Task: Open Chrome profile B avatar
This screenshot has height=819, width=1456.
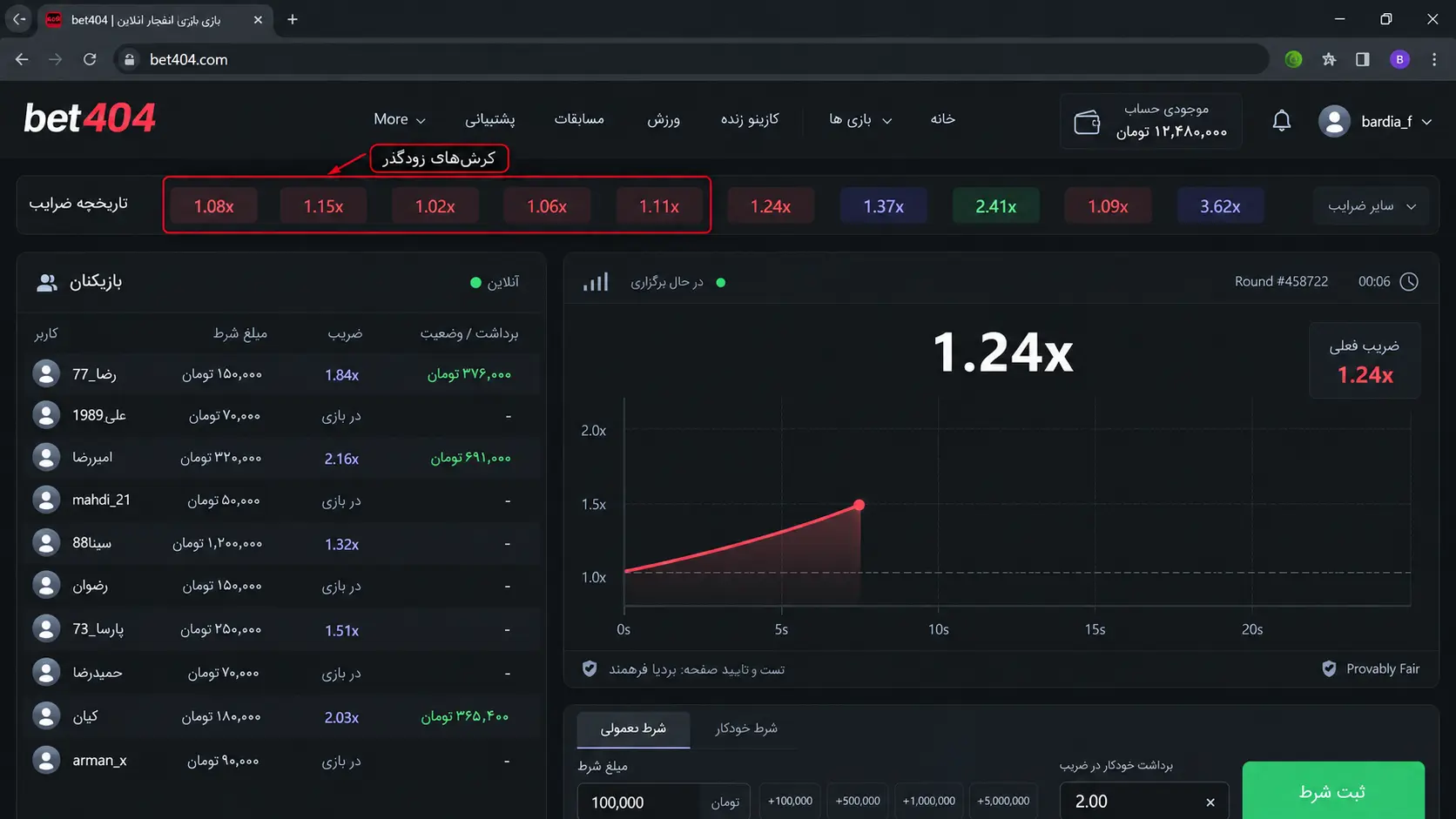Action: (x=1399, y=59)
